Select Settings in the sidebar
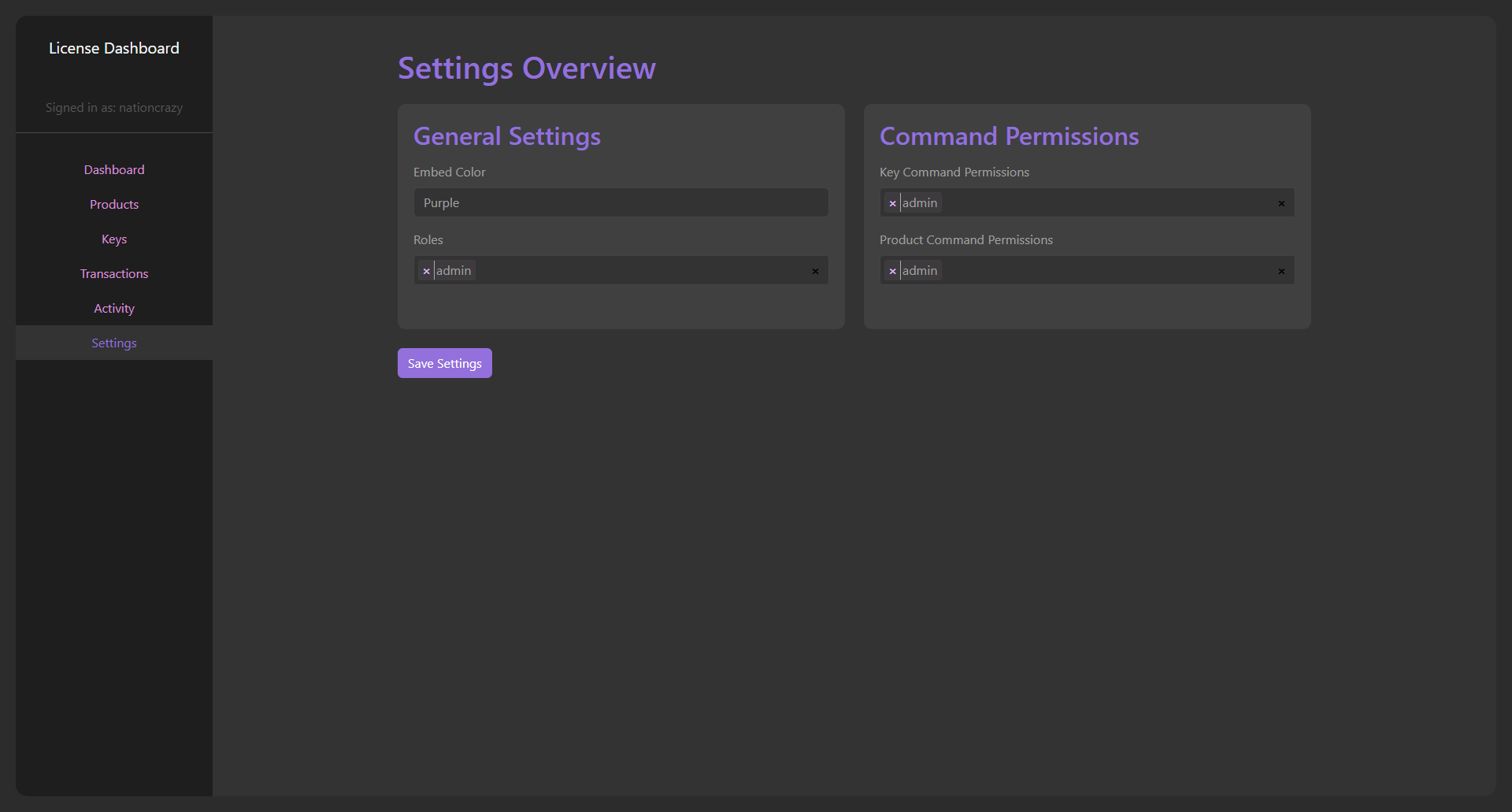The width and height of the screenshot is (1512, 812). pos(114,343)
